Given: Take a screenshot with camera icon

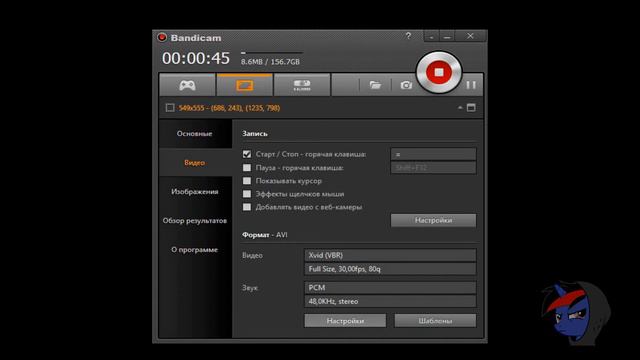Looking at the screenshot, I should pyautogui.click(x=406, y=85).
